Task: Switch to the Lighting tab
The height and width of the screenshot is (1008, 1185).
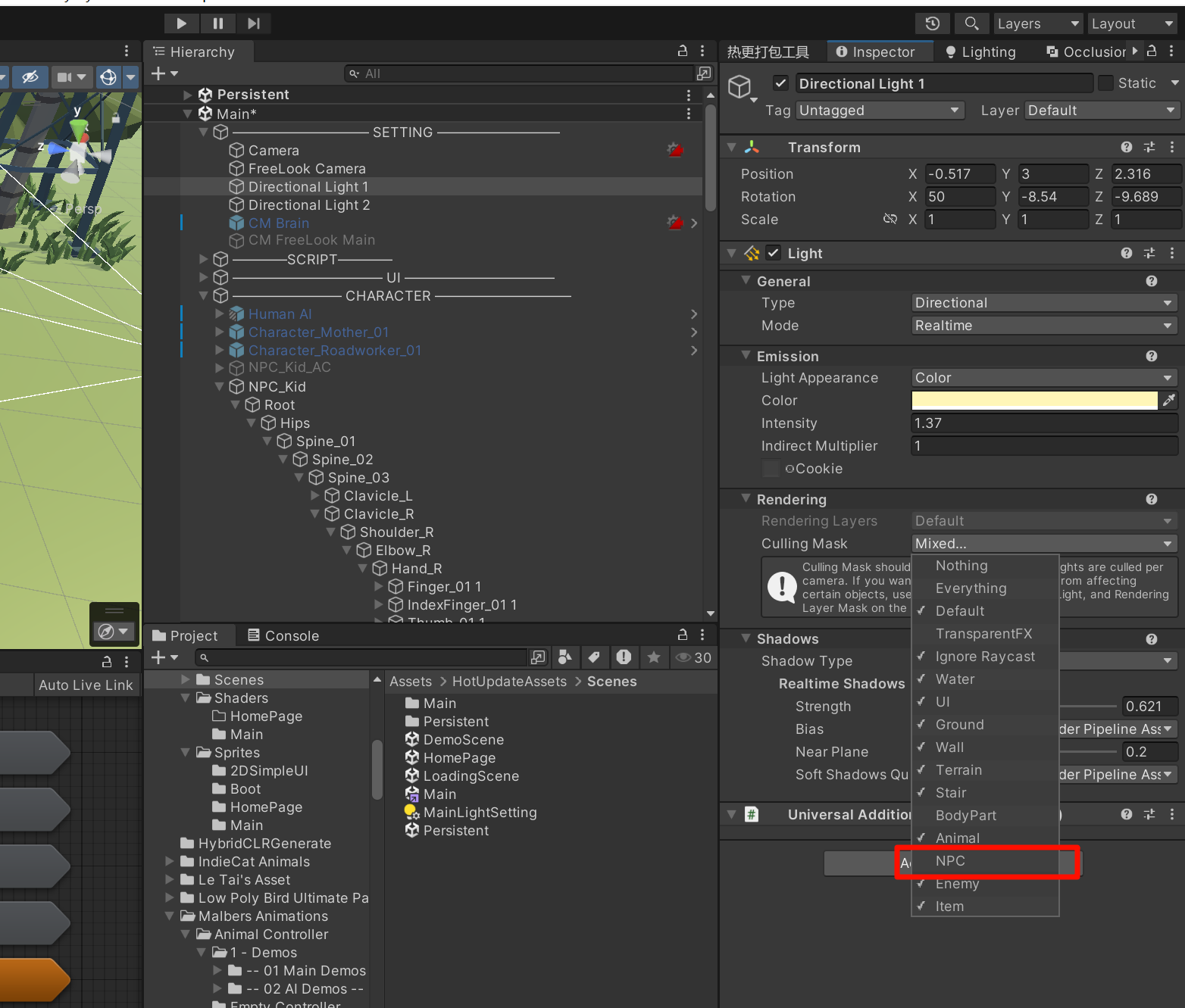Action: (x=980, y=51)
